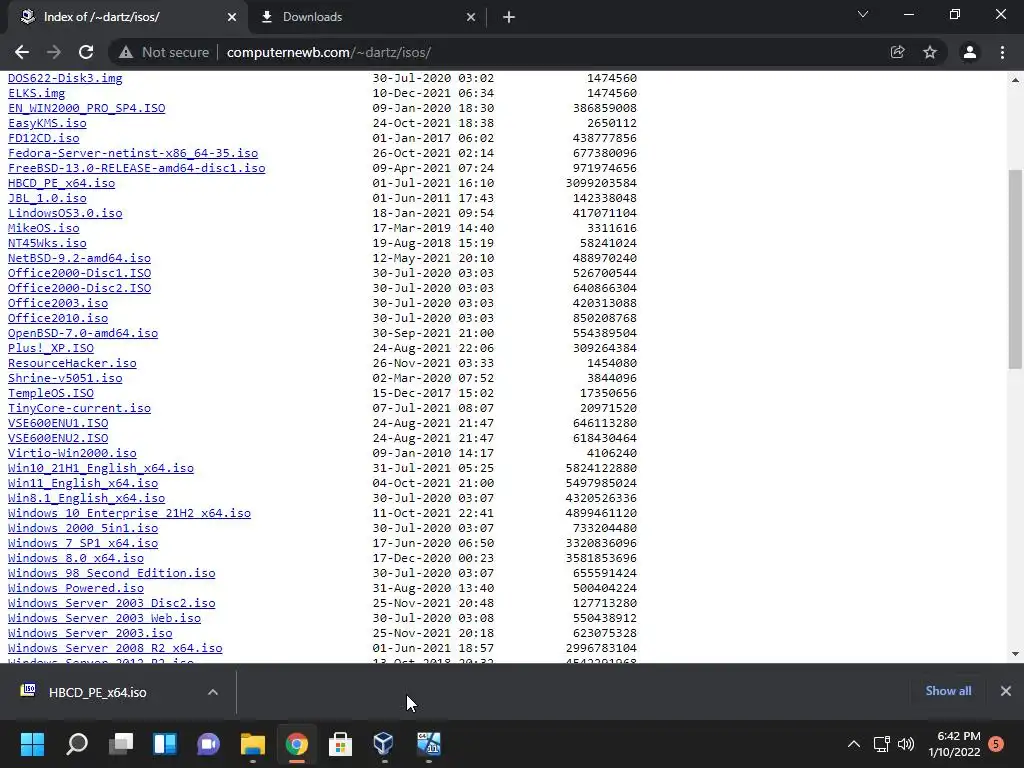
Task: Reload the current page
Action: click(x=86, y=52)
